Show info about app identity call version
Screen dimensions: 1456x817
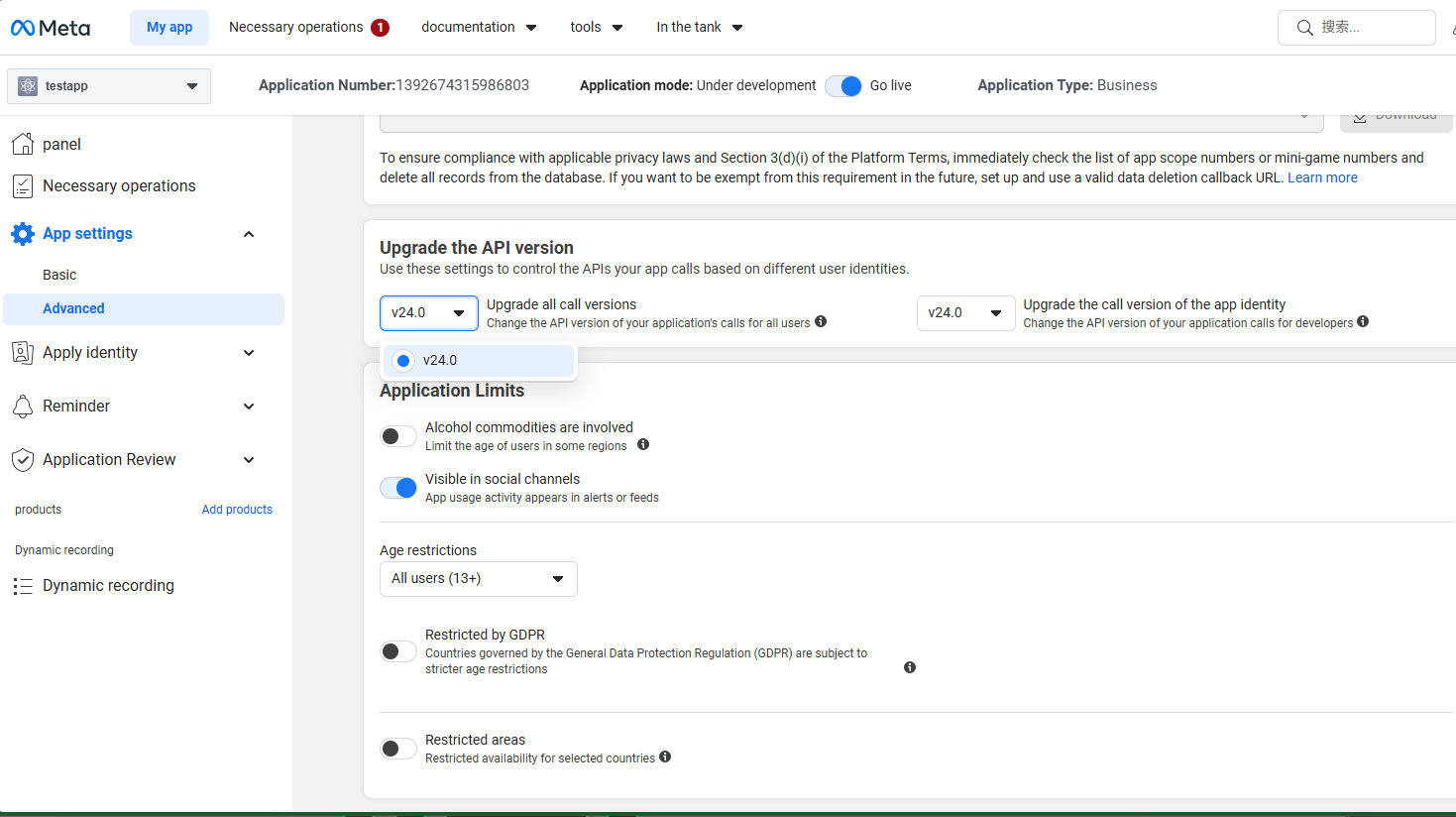coord(1363,321)
